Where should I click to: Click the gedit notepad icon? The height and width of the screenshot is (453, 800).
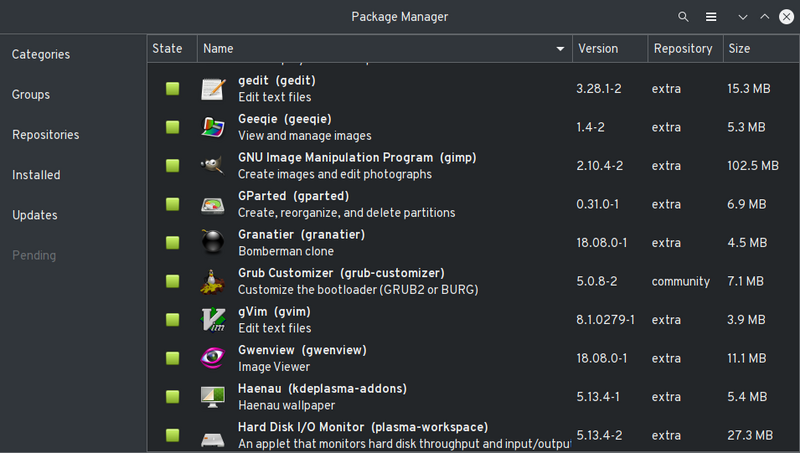(213, 89)
